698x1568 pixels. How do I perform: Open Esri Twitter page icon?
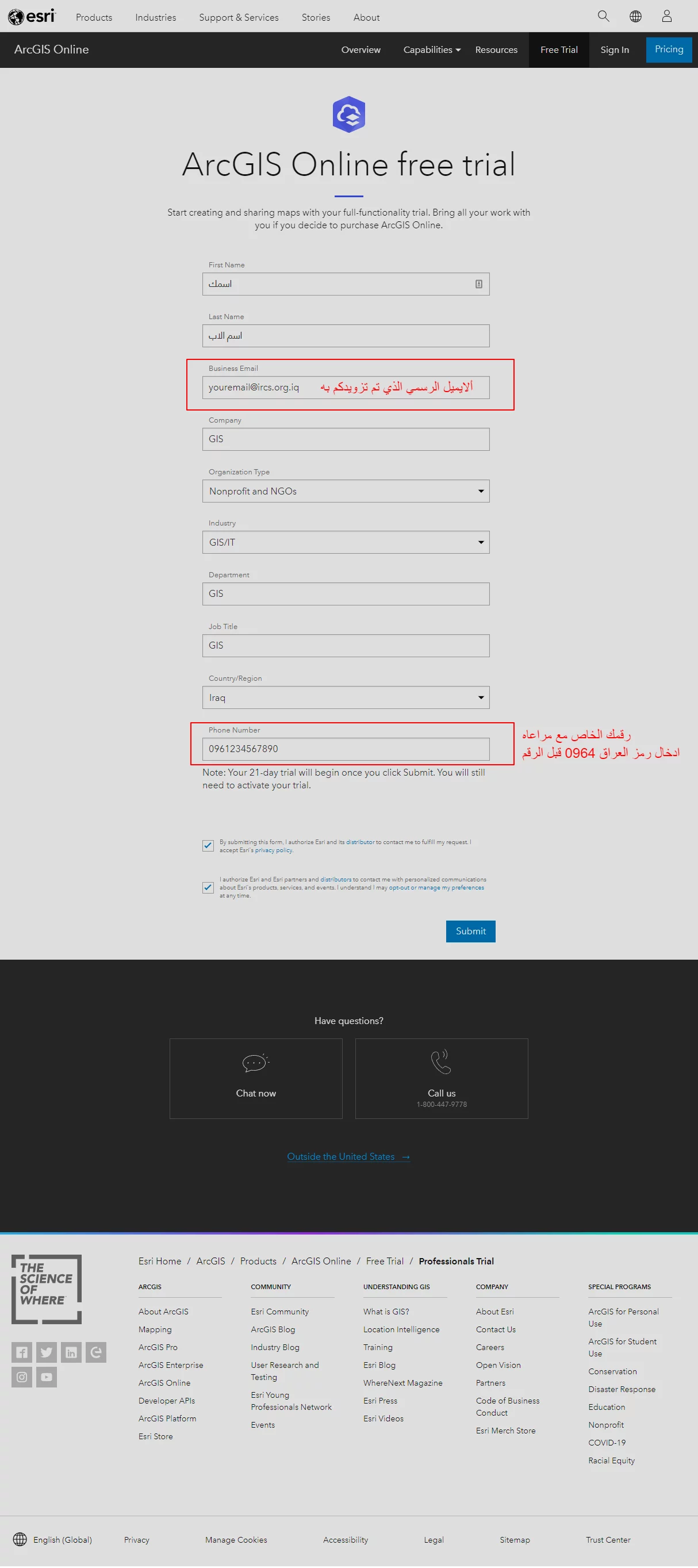click(x=46, y=1353)
